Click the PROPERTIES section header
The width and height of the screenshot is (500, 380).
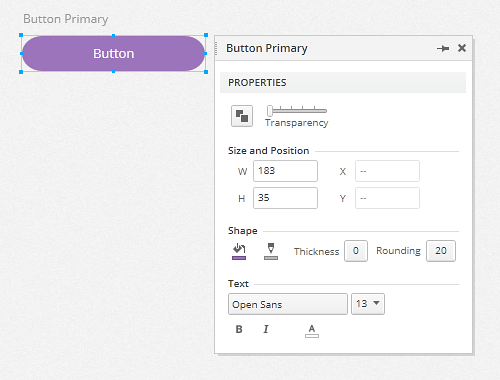click(343, 82)
